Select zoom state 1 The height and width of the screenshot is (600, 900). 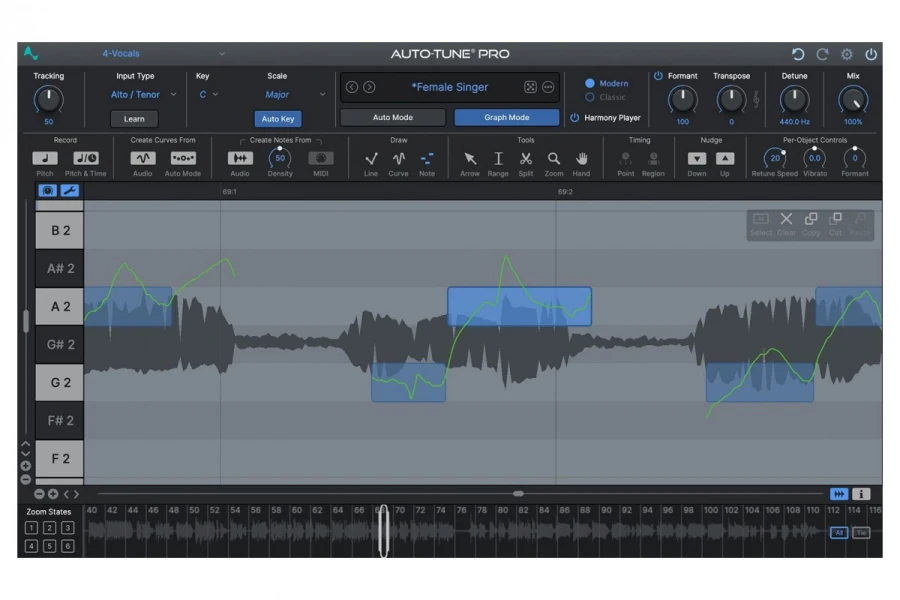pos(32,528)
